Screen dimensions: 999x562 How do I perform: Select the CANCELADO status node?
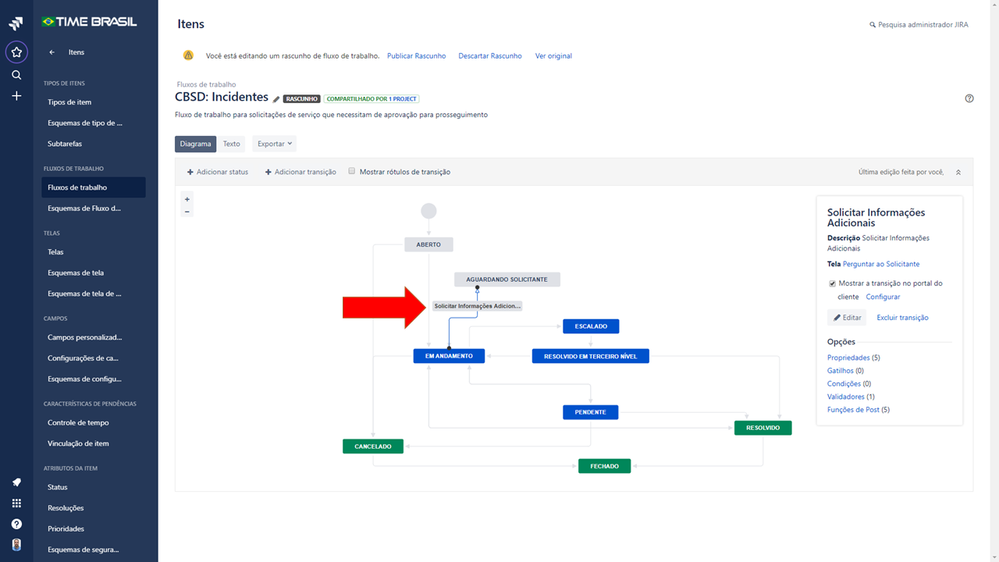tap(373, 447)
